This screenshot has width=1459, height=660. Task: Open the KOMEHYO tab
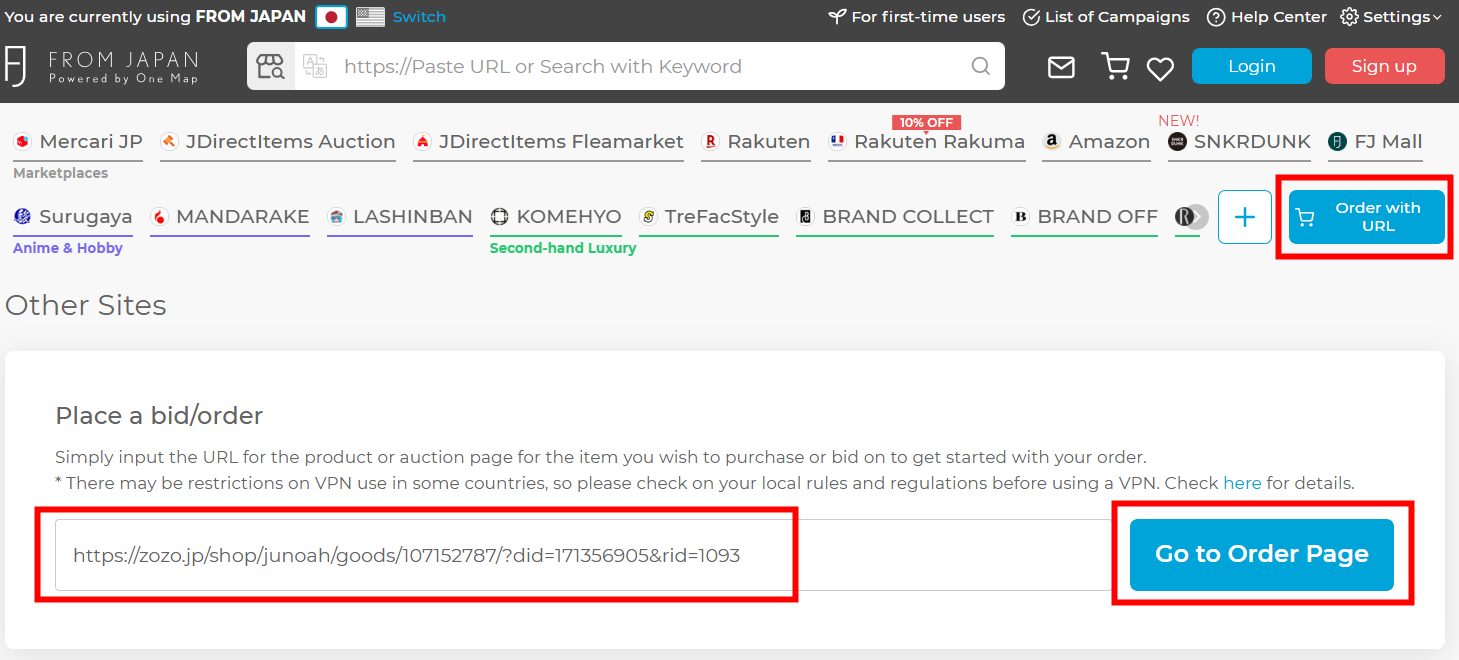pos(556,217)
